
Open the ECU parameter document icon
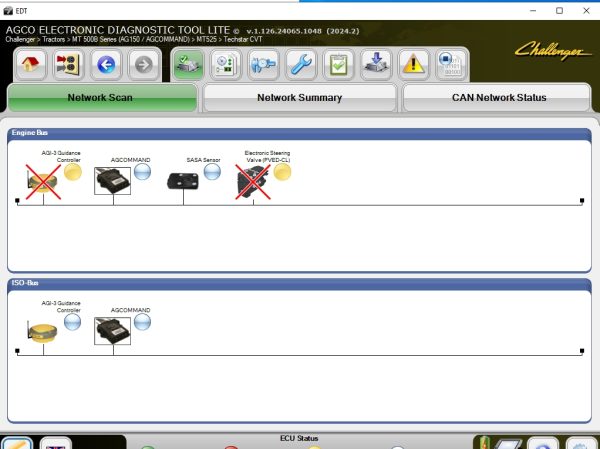click(x=225, y=65)
